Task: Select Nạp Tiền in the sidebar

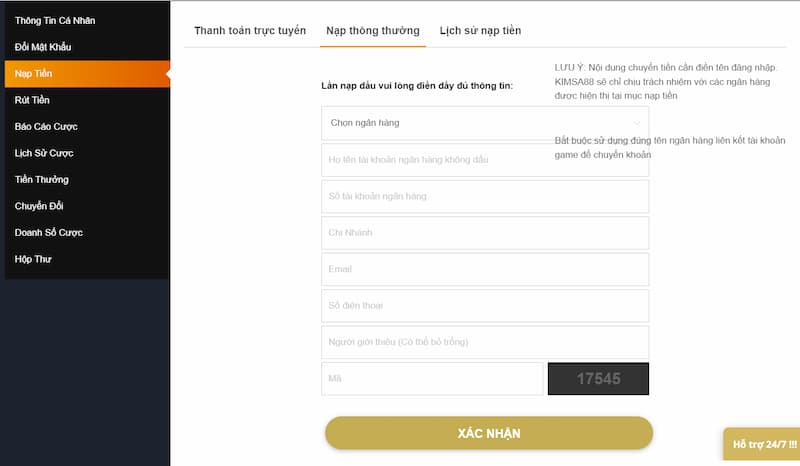Action: pyautogui.click(x=34, y=74)
